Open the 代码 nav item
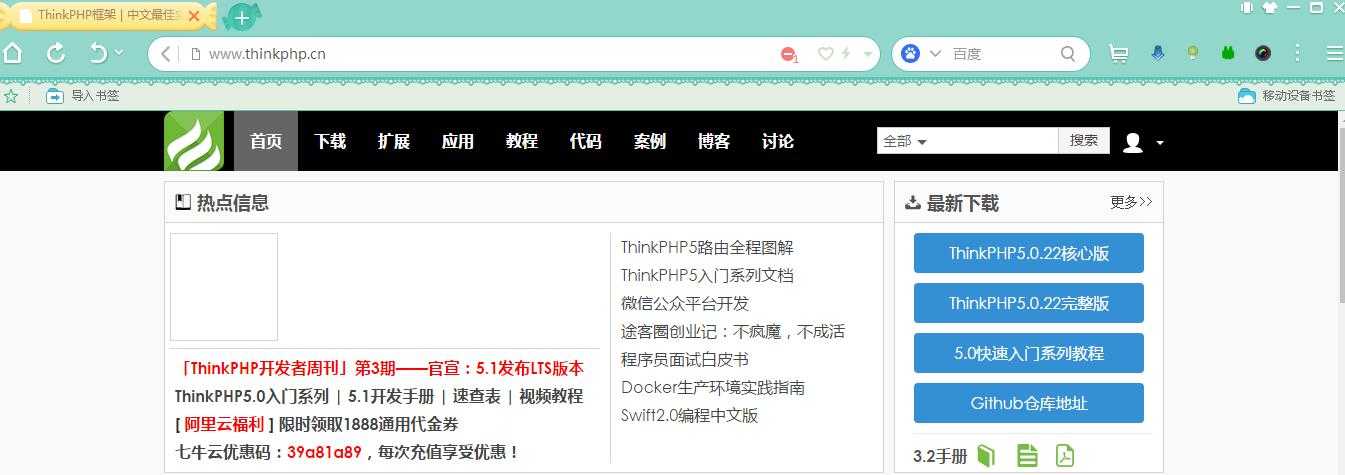 tap(586, 141)
